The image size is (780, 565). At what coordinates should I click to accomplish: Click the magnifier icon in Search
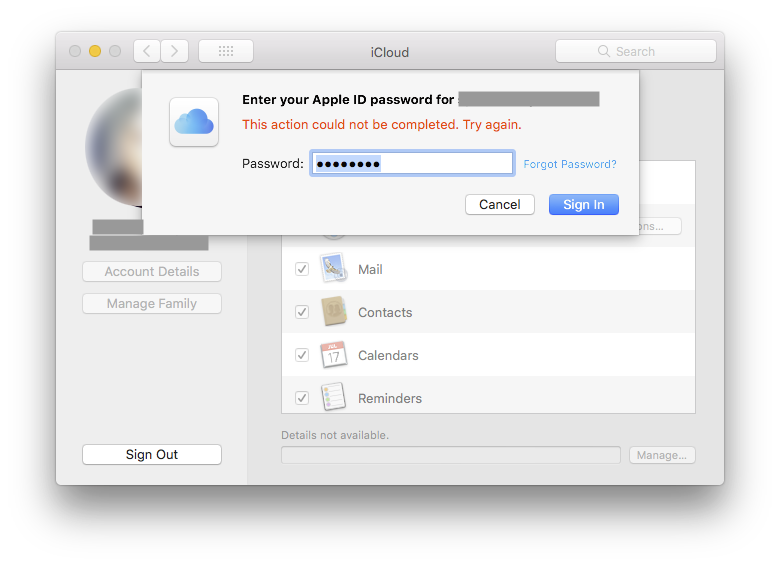click(603, 51)
